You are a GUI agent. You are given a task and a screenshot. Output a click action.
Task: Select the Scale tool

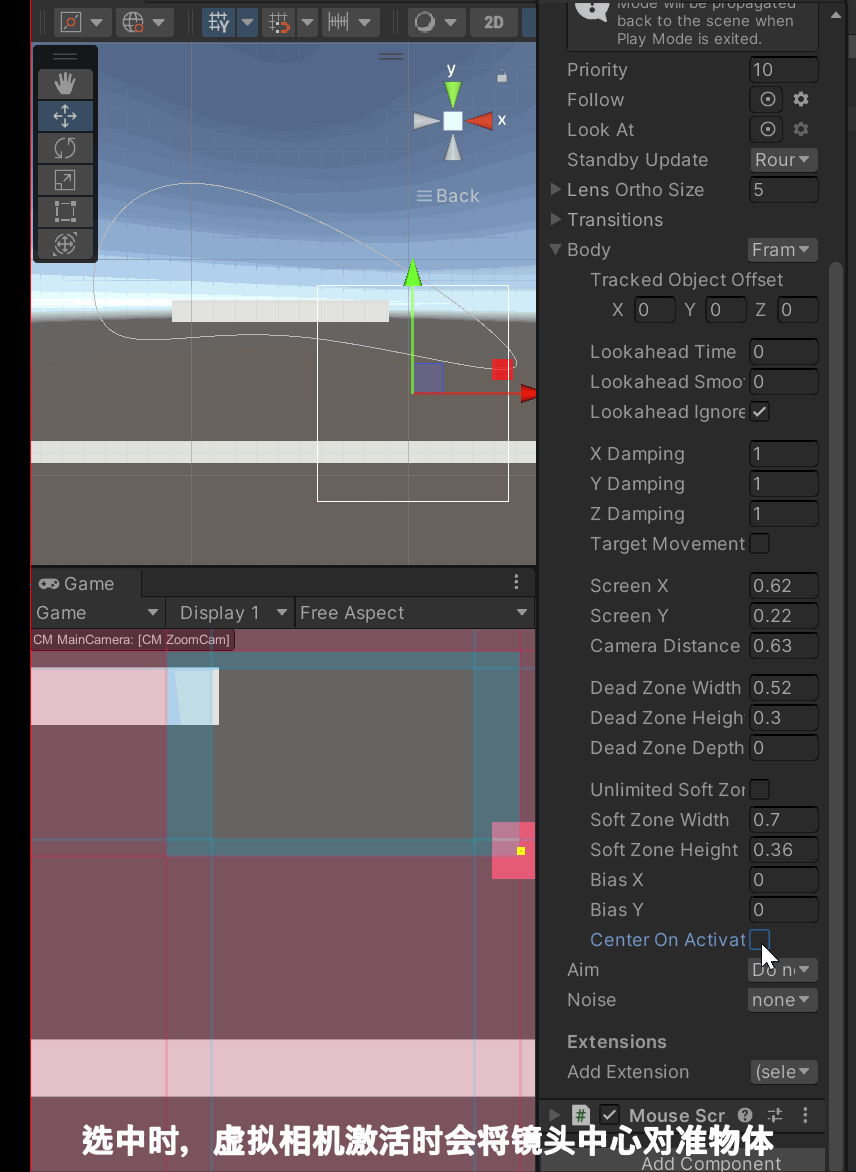tap(65, 180)
